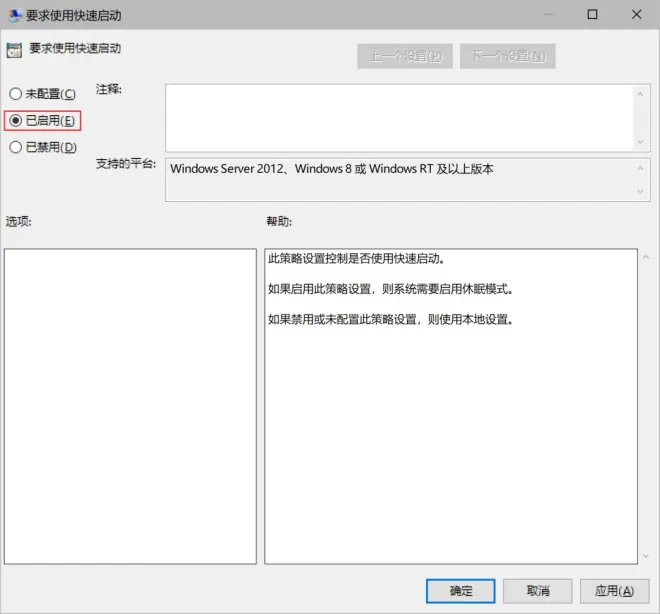Click the 支持的平台 box scroll up arrow
Screen dimensions: 660x614
[x=640, y=168]
